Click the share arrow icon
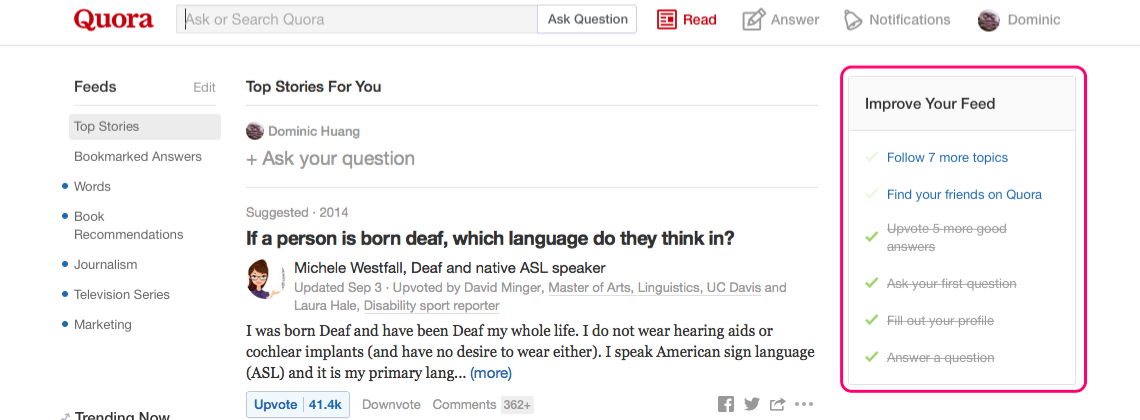This screenshot has width=1140, height=420. click(x=778, y=404)
